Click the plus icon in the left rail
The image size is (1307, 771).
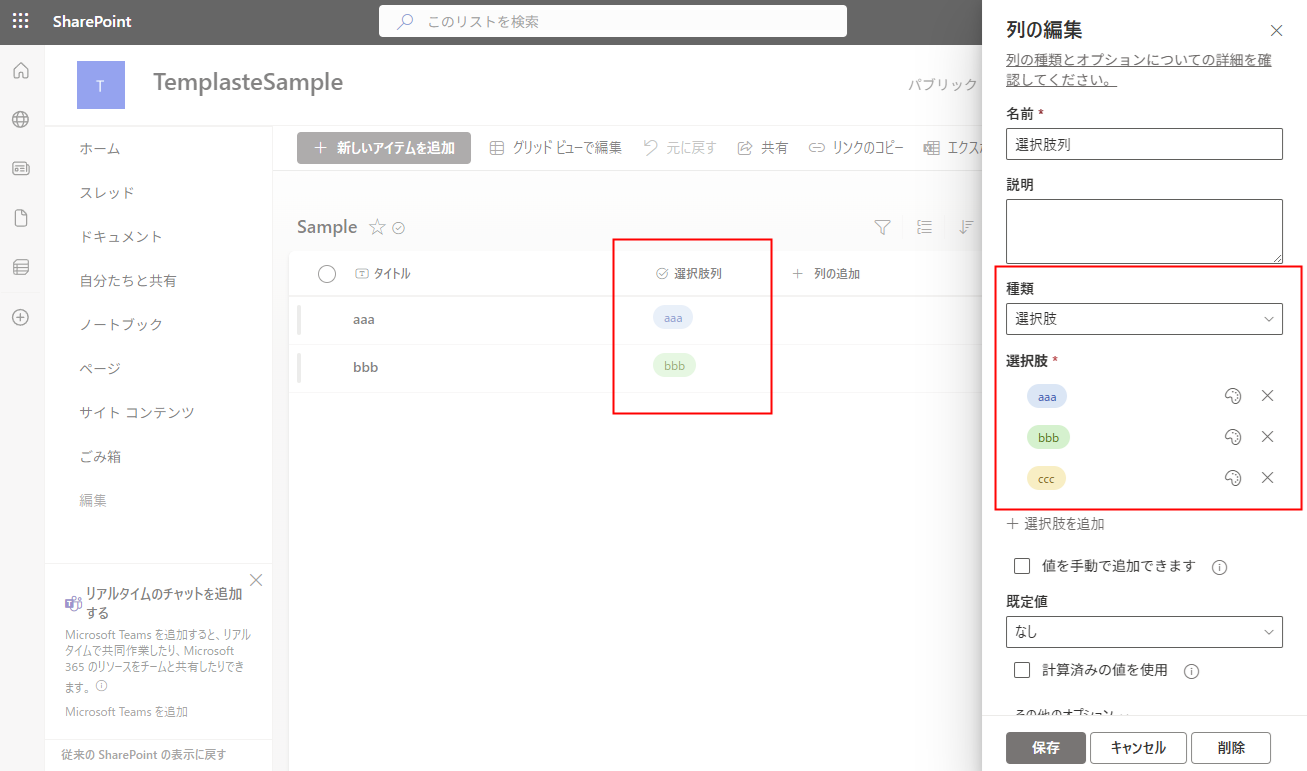20,317
